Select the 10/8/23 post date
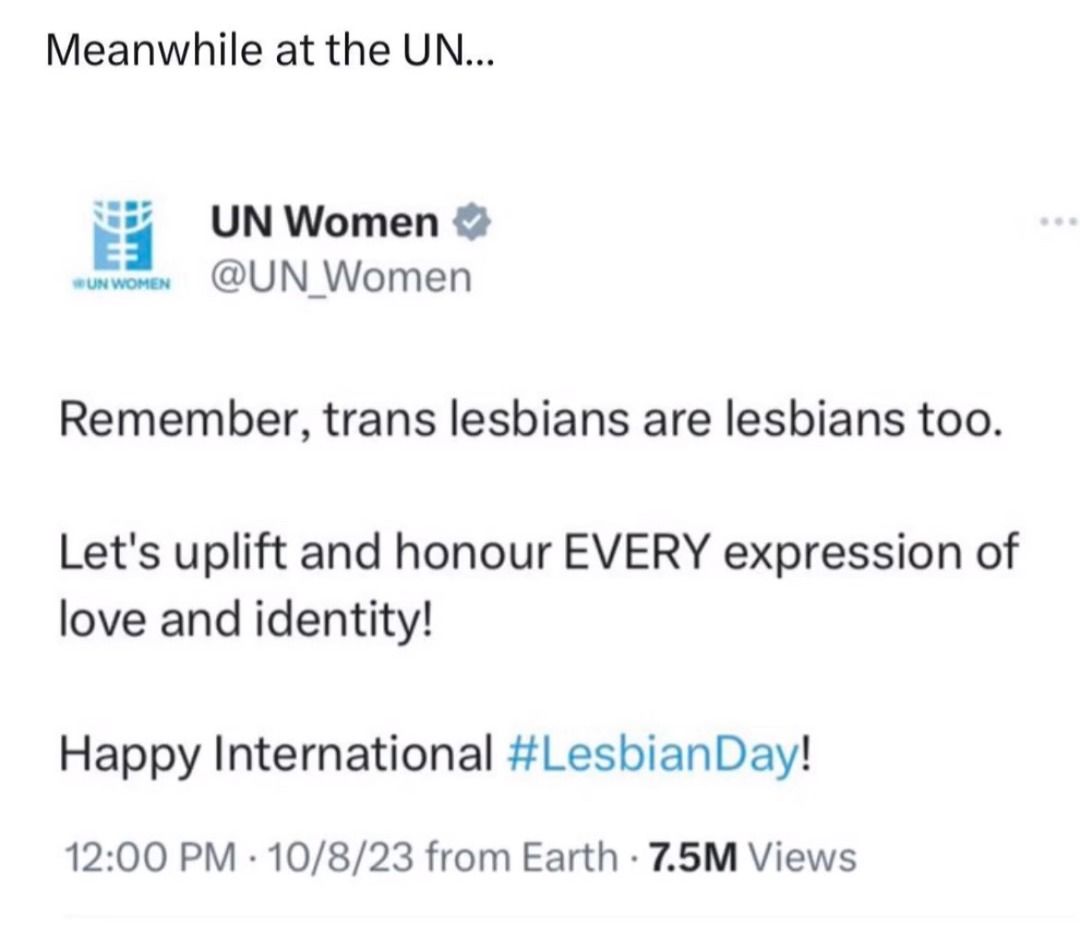 pos(342,858)
